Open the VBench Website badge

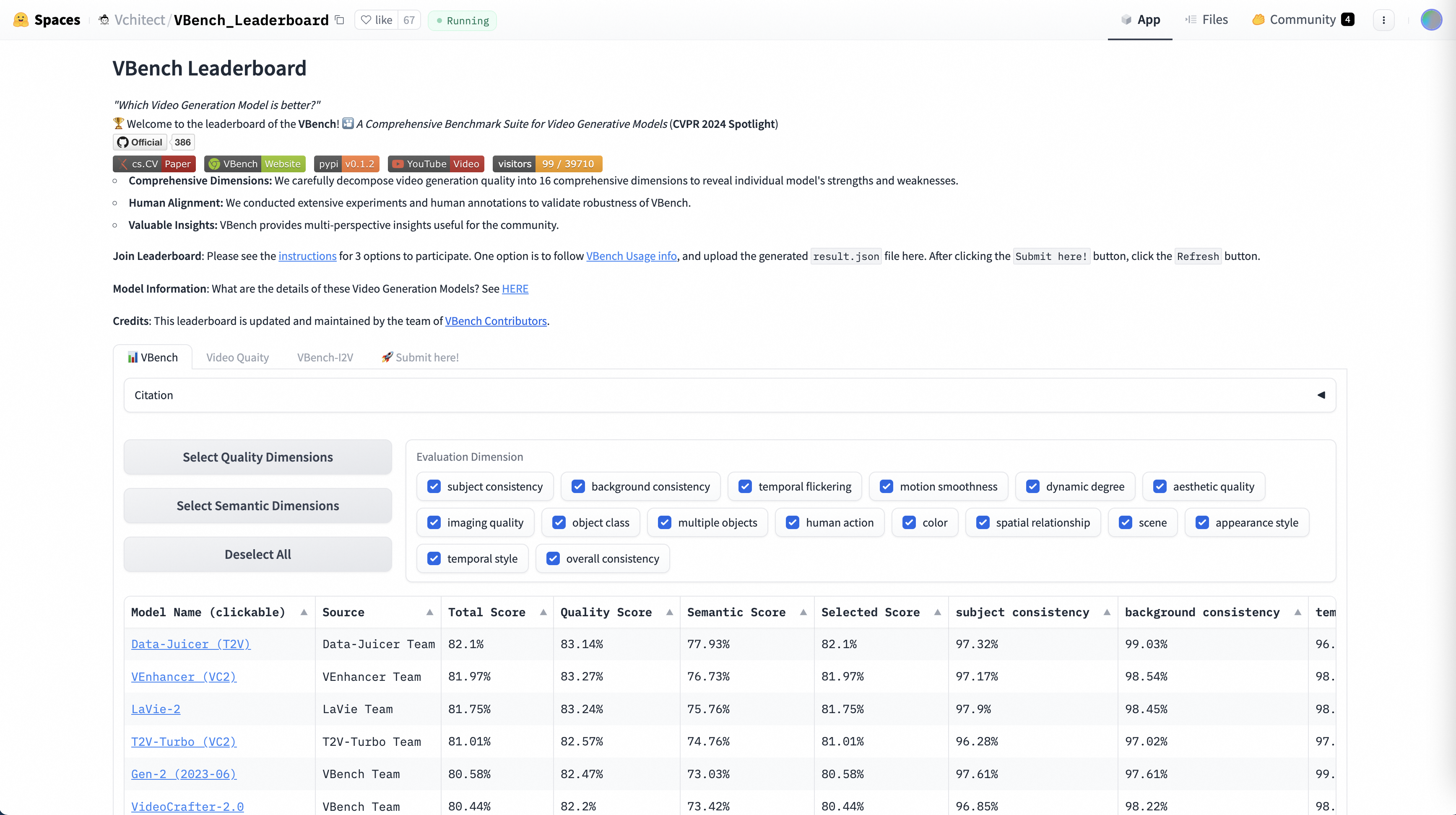click(x=255, y=164)
